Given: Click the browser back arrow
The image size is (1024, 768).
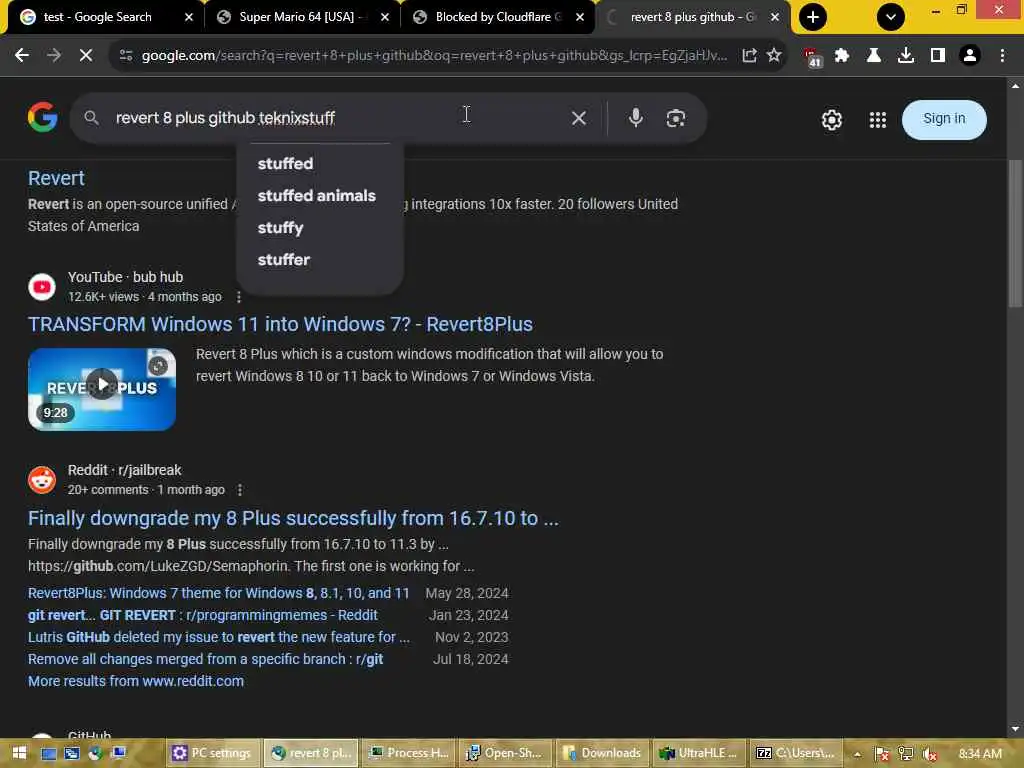Looking at the screenshot, I should point(22,56).
